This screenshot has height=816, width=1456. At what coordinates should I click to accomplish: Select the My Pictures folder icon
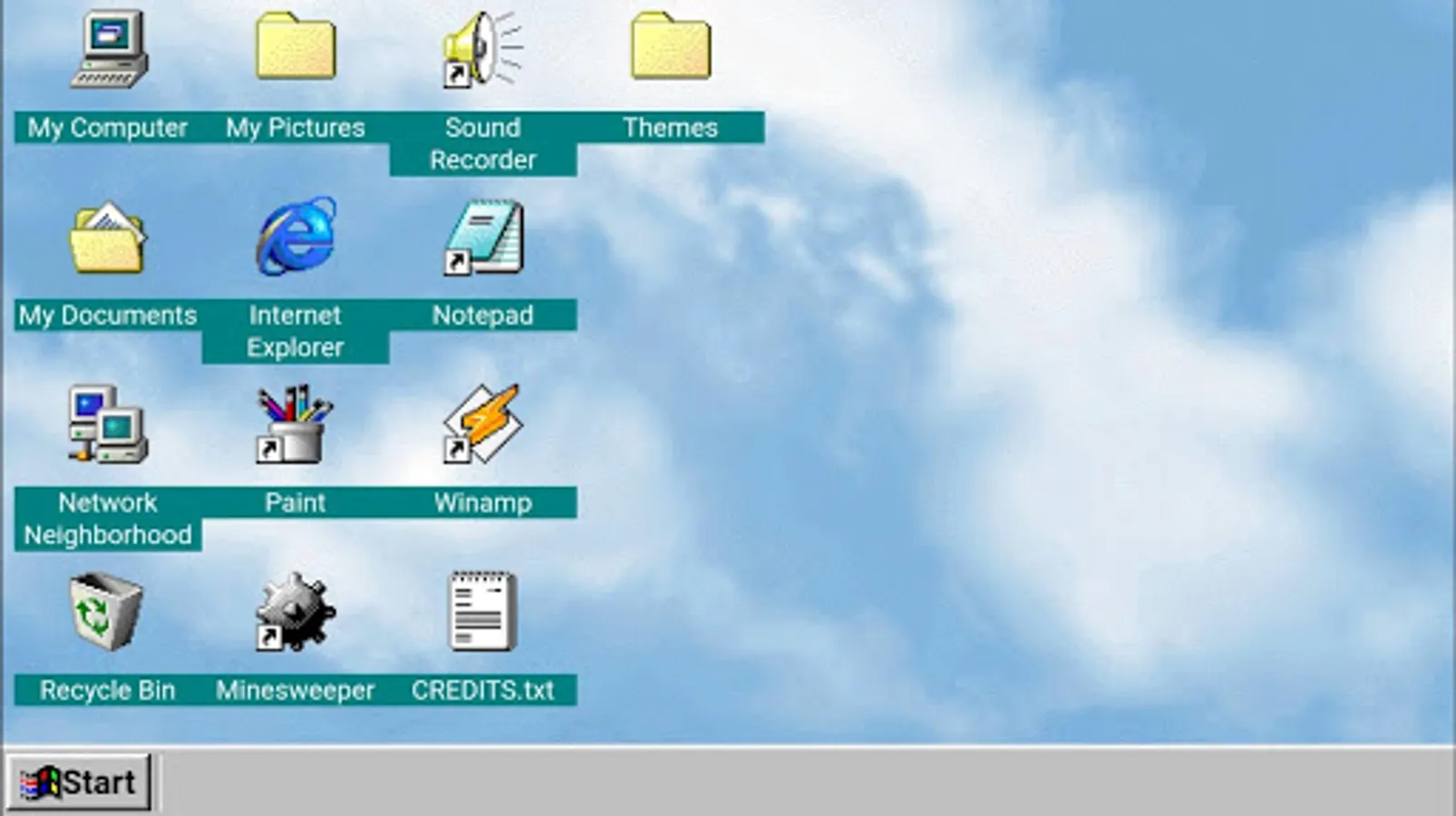296,45
